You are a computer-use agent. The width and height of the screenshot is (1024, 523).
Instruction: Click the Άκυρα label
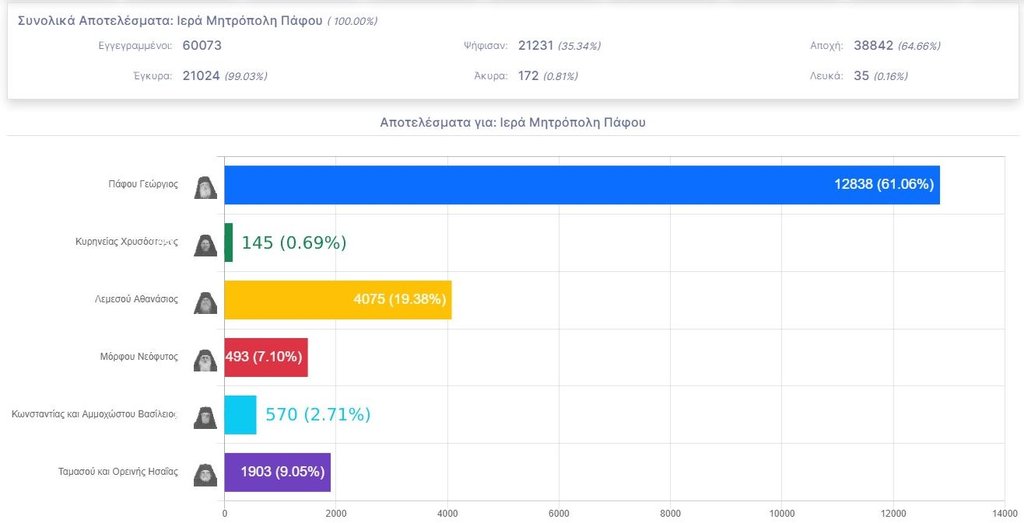(x=490, y=76)
